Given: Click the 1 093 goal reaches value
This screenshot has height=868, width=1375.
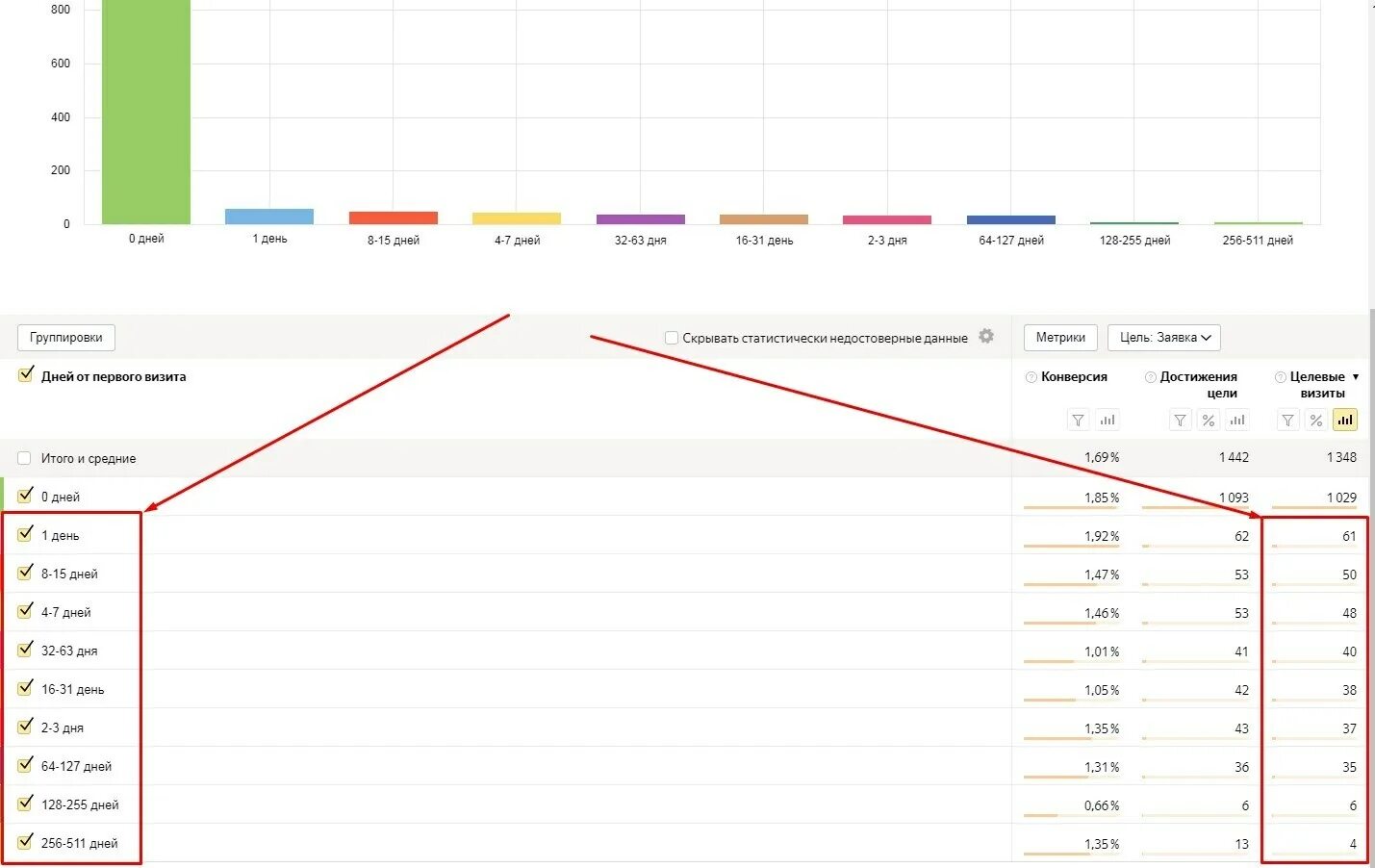Looking at the screenshot, I should point(1234,498).
